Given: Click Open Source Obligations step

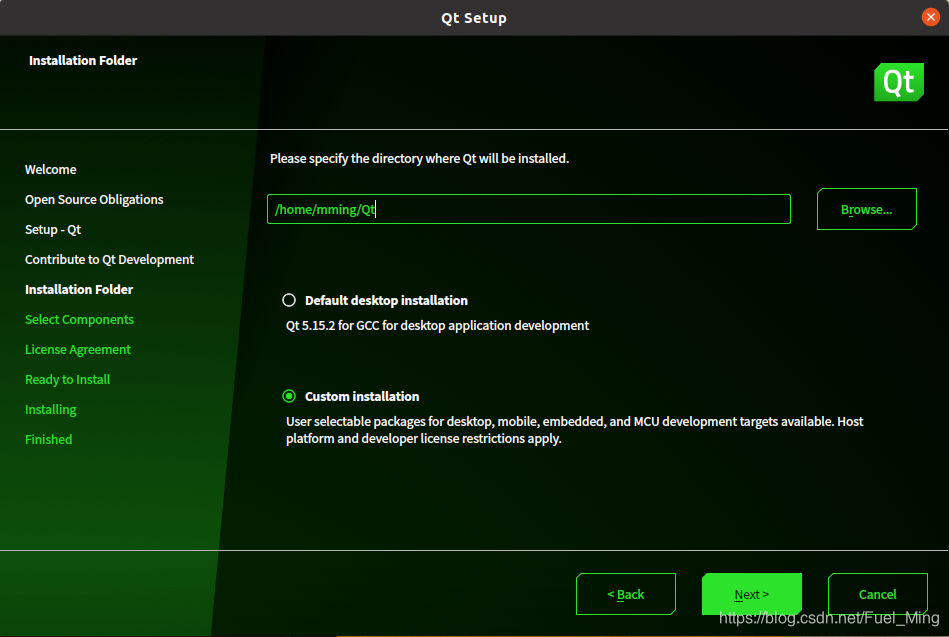Looking at the screenshot, I should (x=94, y=200).
